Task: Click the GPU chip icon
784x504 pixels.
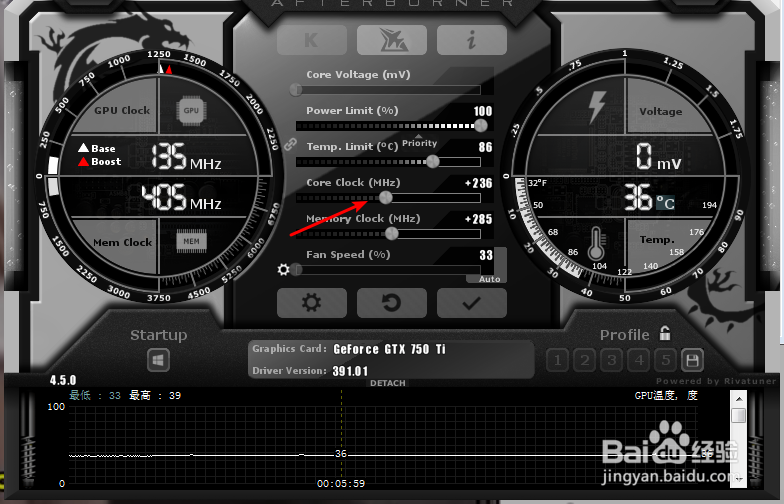Action: point(191,110)
